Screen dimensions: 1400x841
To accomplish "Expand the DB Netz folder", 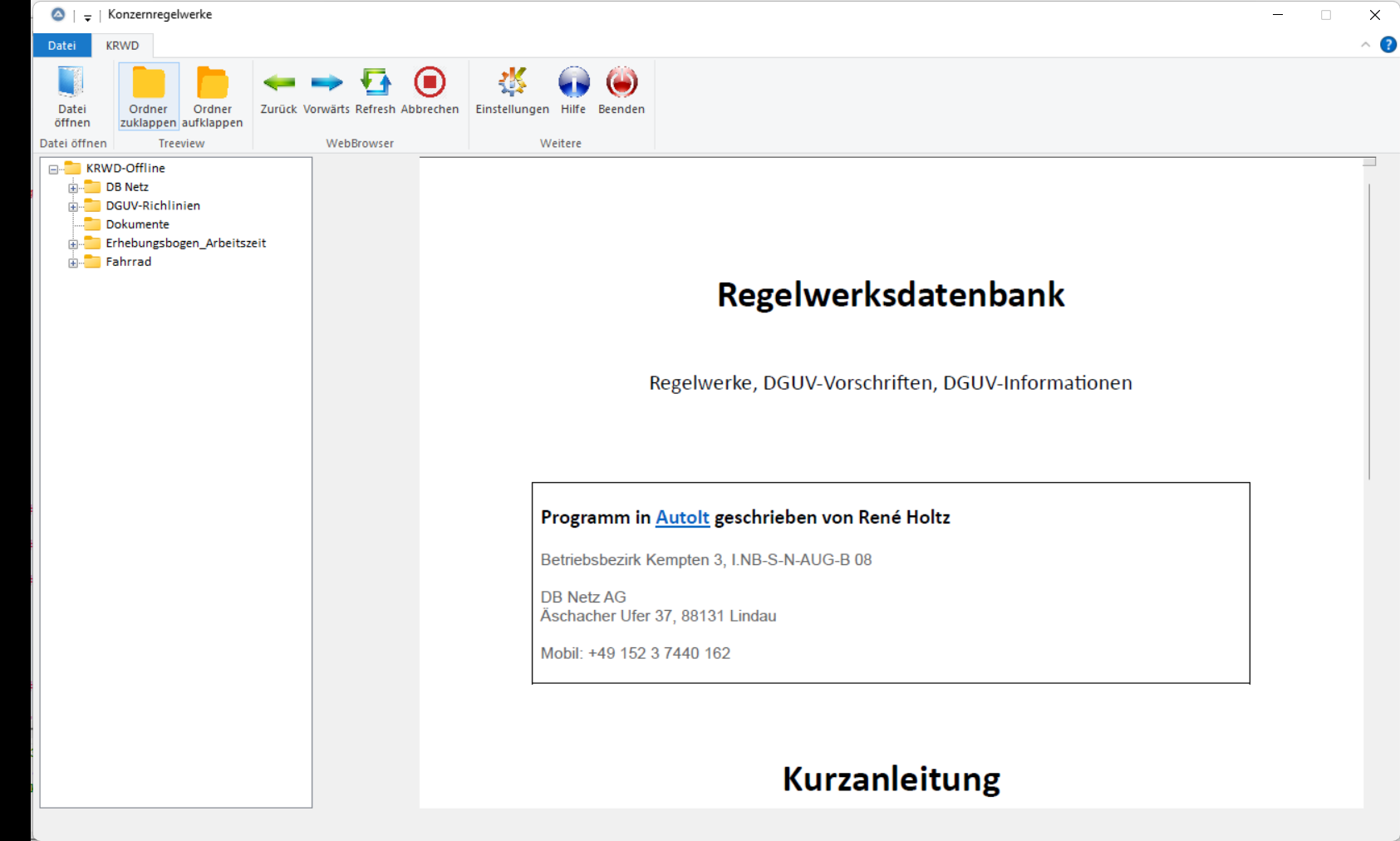I will tap(73, 188).
